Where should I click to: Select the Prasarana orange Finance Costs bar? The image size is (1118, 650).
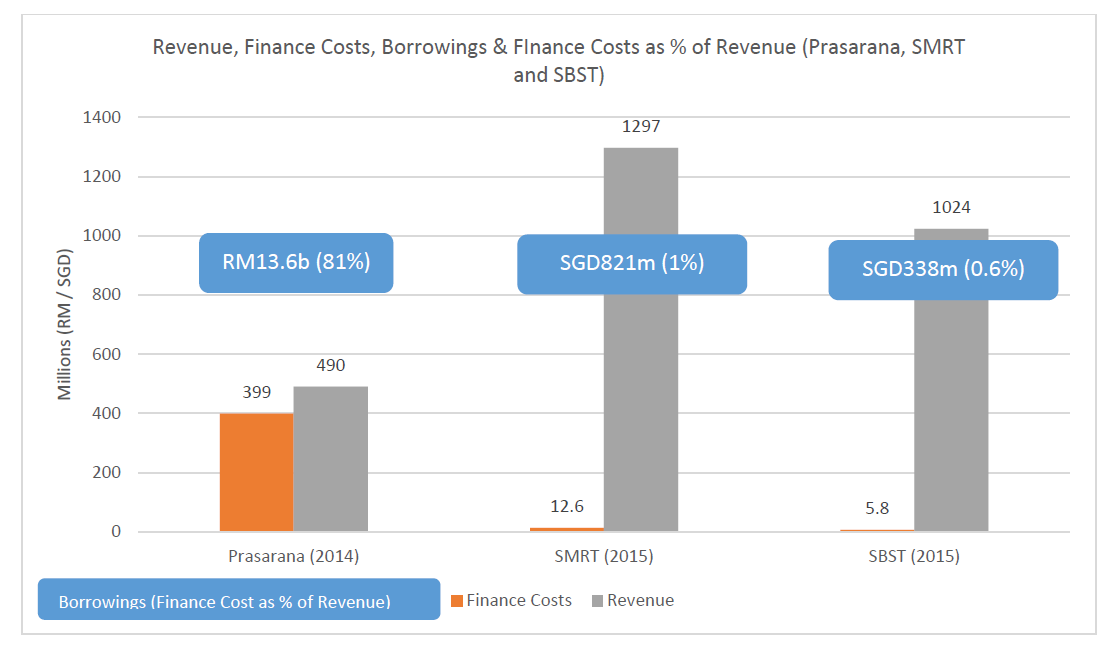point(256,471)
